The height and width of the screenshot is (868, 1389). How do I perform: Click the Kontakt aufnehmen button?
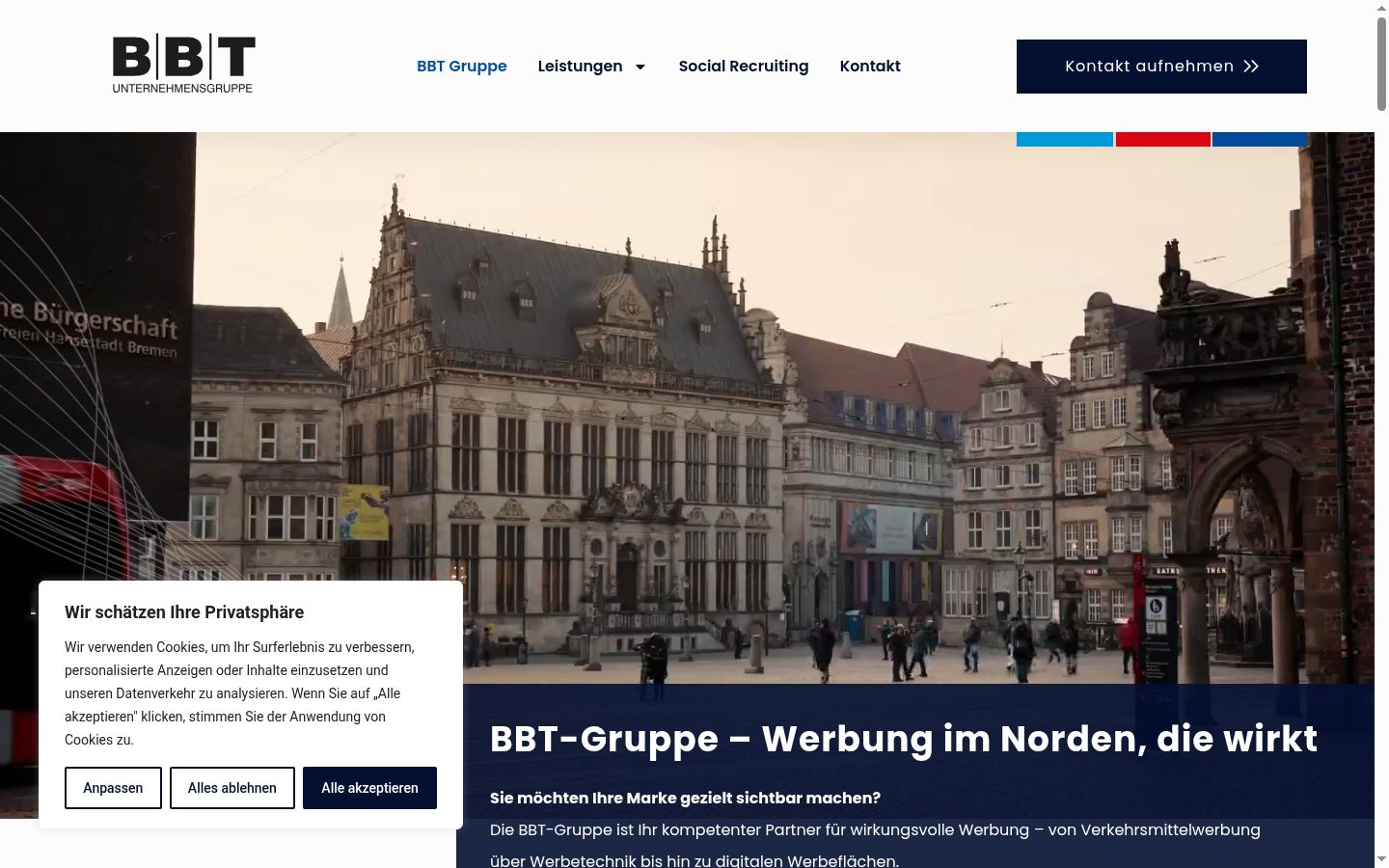click(x=1161, y=67)
